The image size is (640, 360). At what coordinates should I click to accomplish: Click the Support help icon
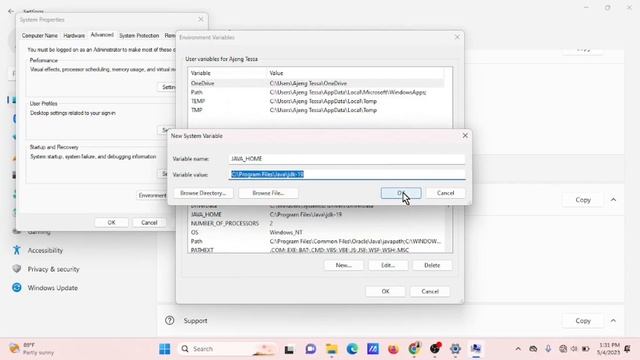coord(169,320)
